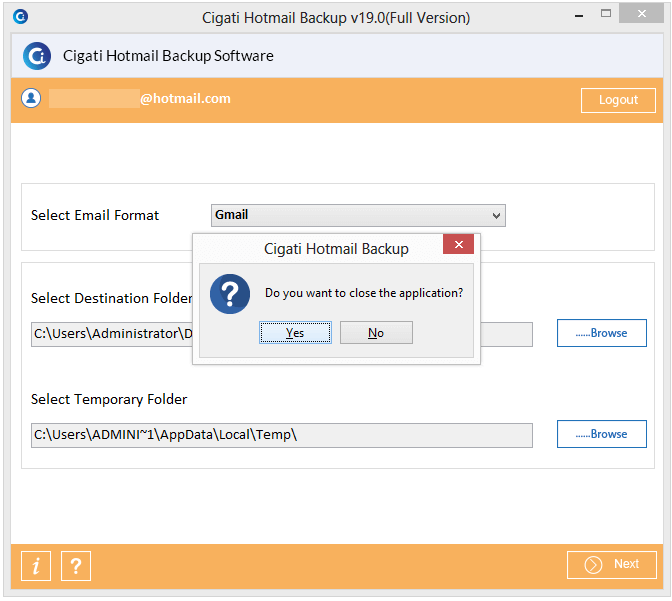Click the 'Do you want to close' message
This screenshot has height=601, width=672.
tap(364, 293)
